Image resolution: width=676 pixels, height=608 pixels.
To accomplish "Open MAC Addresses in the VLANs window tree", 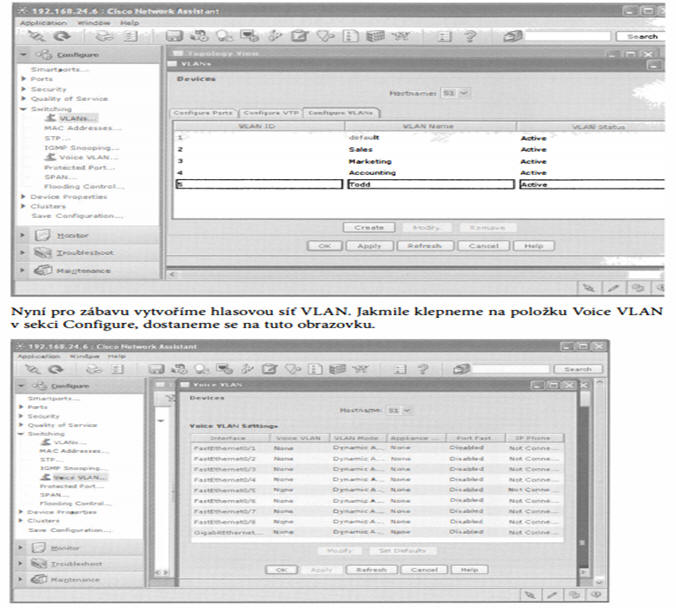I will tap(82, 128).
